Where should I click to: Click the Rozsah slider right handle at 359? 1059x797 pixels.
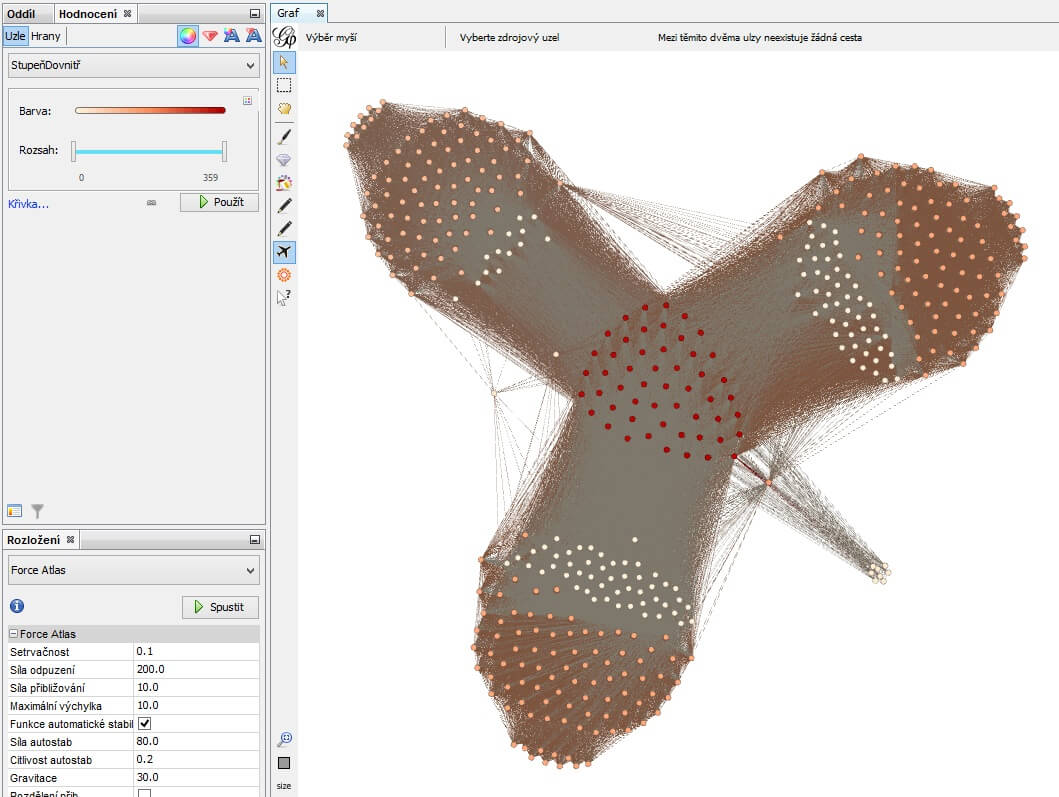(x=224, y=151)
